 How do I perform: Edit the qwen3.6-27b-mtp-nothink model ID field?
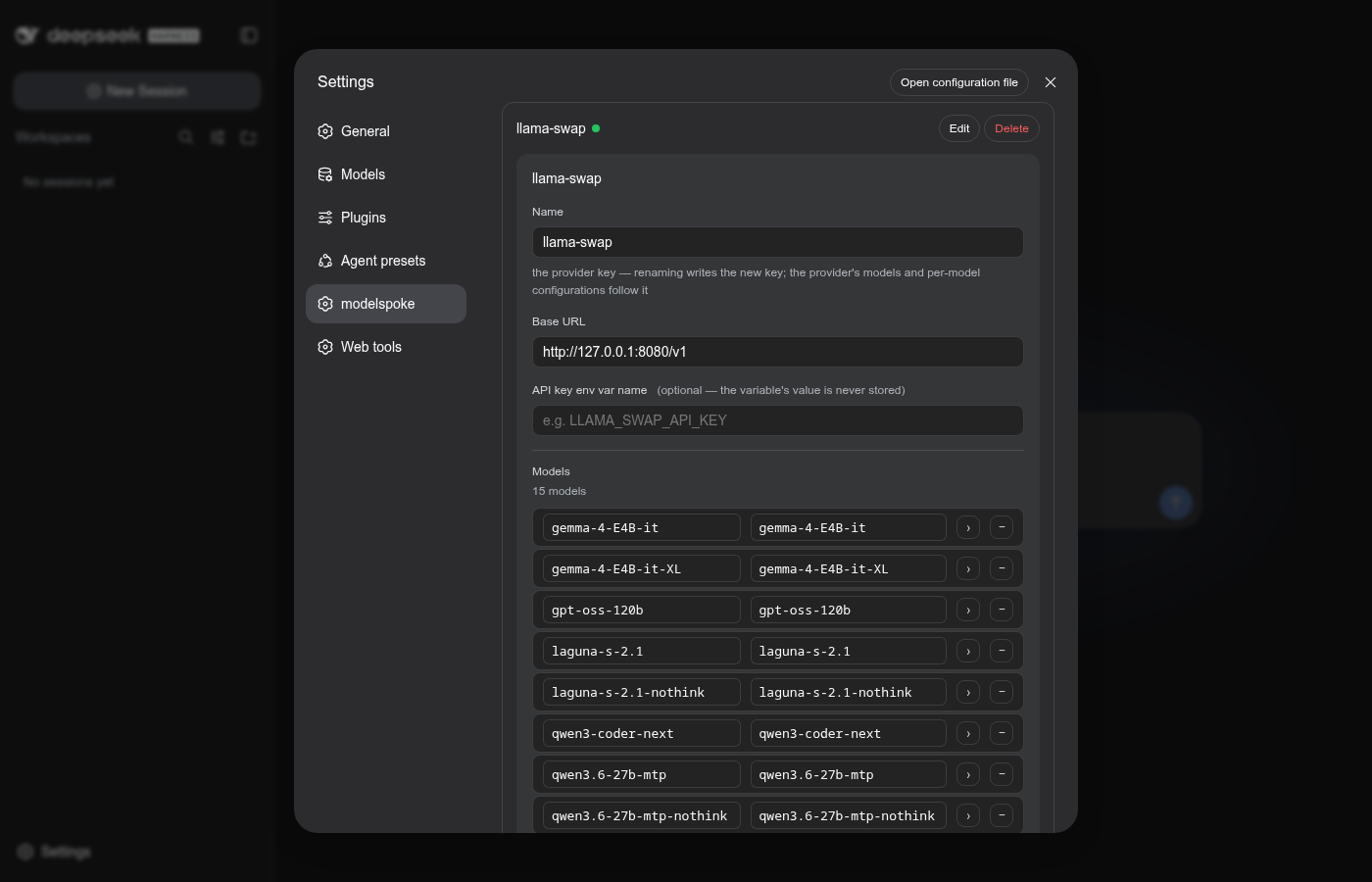click(642, 815)
